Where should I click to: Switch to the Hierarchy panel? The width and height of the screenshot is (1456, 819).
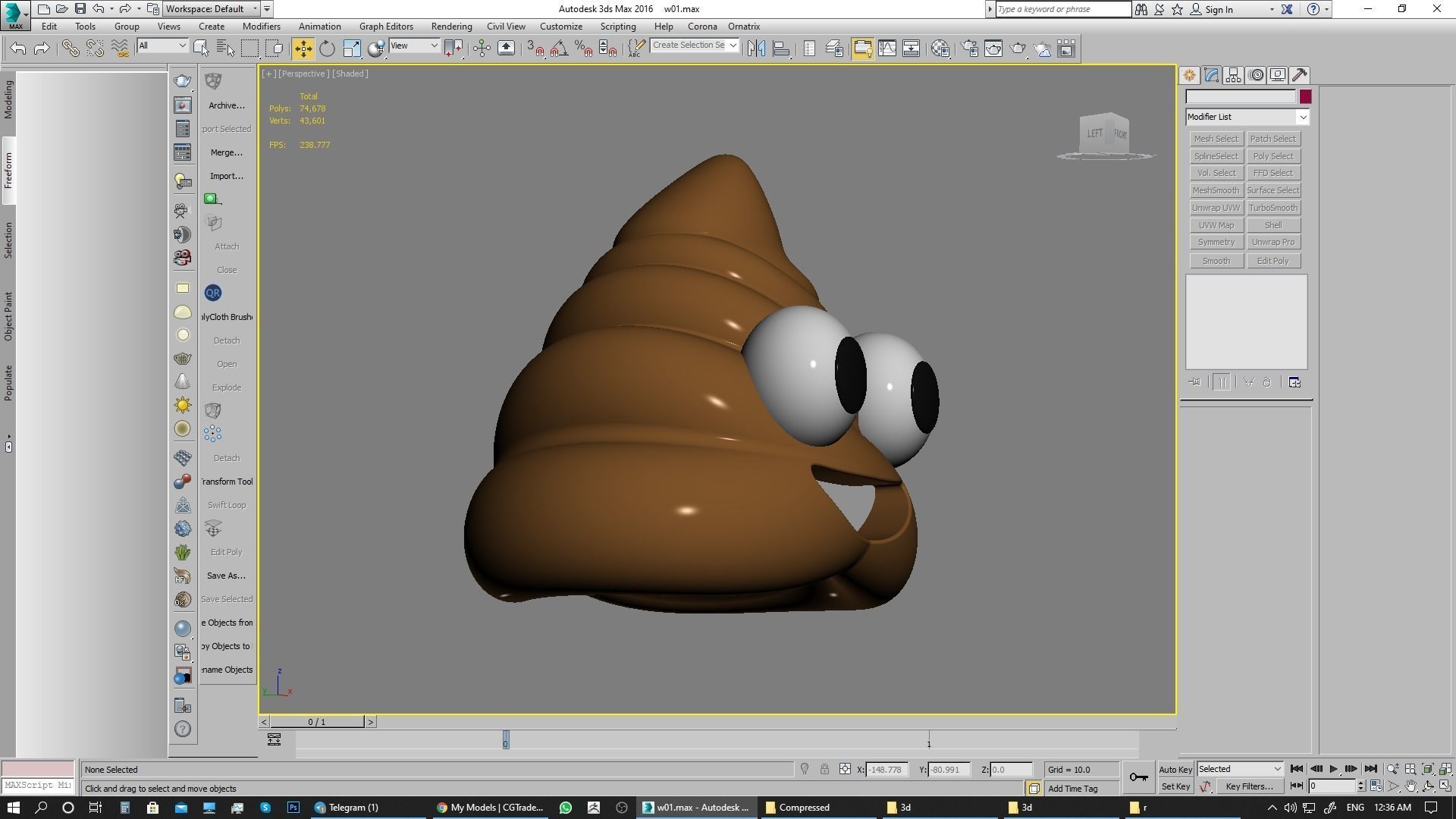click(1233, 75)
